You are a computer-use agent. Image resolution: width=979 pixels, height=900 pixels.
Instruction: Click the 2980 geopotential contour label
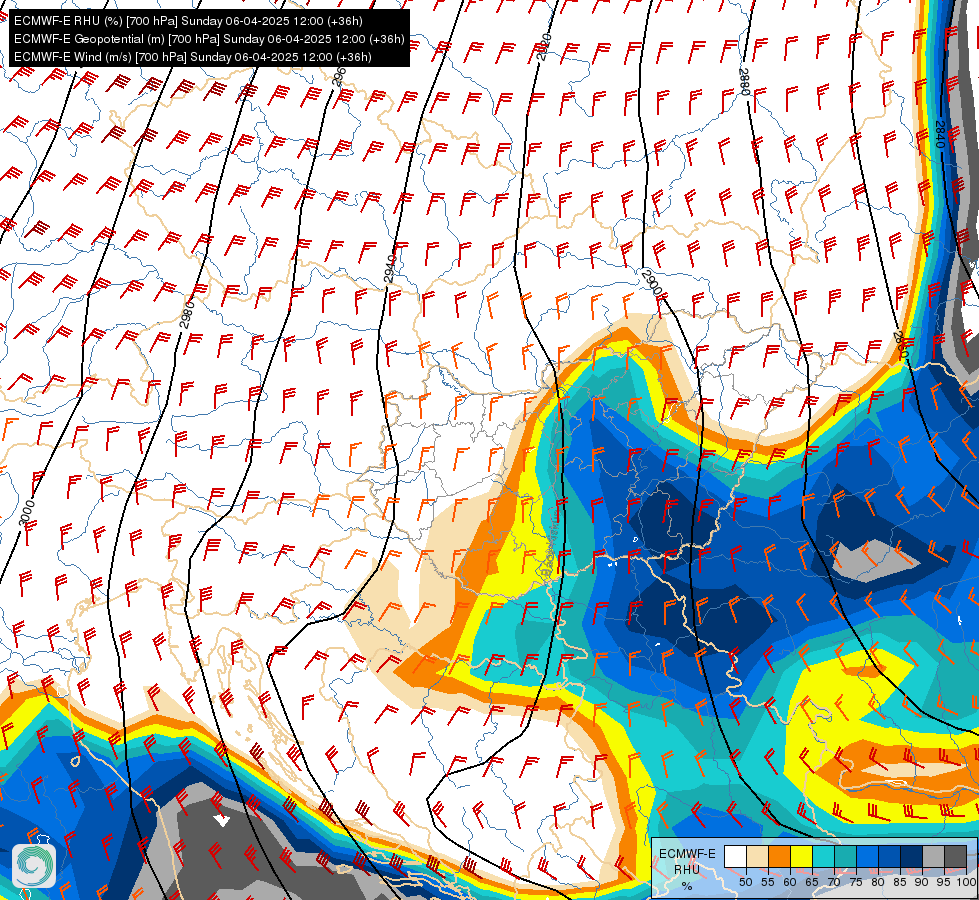pyautogui.click(x=187, y=315)
